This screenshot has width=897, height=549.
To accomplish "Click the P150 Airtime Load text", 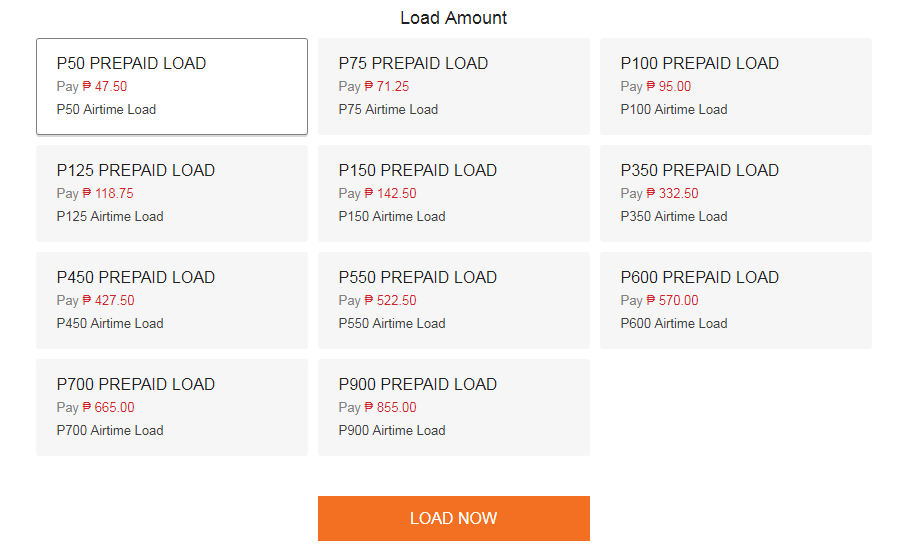I will 392,216.
